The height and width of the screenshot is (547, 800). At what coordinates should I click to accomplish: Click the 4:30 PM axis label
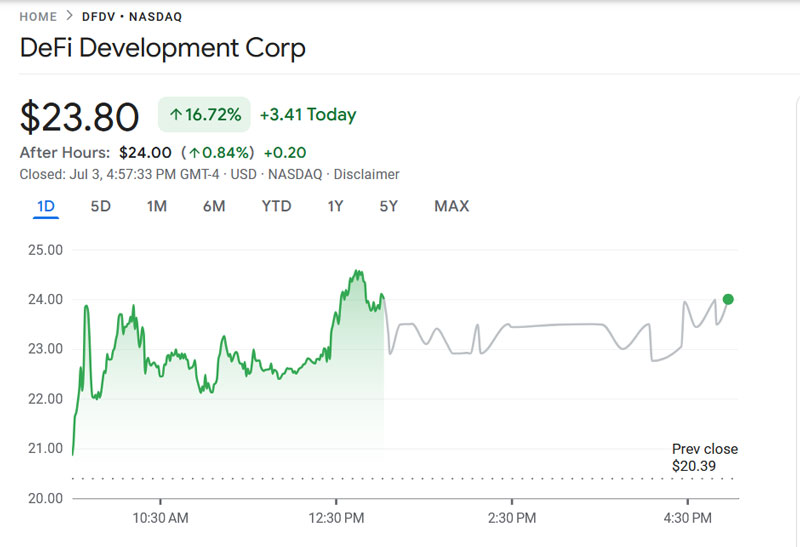click(x=687, y=518)
